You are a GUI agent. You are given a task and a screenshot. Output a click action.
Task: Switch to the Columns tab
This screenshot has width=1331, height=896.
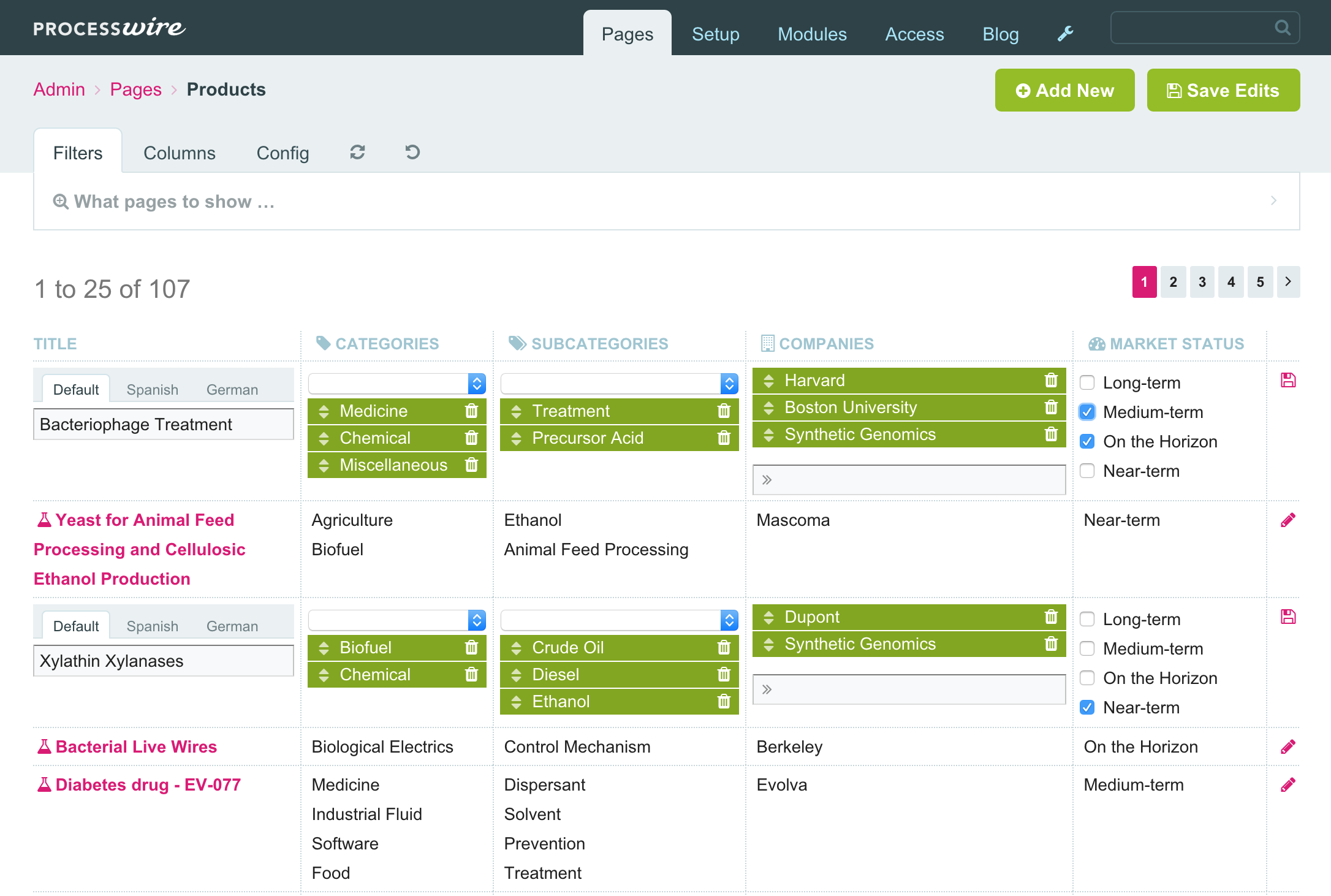coord(180,153)
